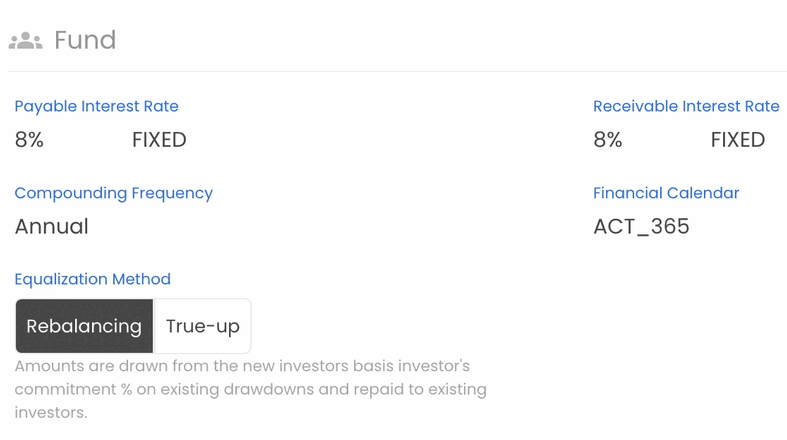Click the Receivable Interest Rate label
787x440 pixels.
pos(686,106)
